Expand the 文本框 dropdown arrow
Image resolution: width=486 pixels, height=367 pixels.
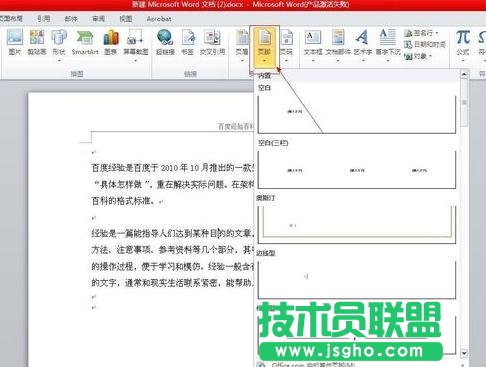[x=313, y=61]
